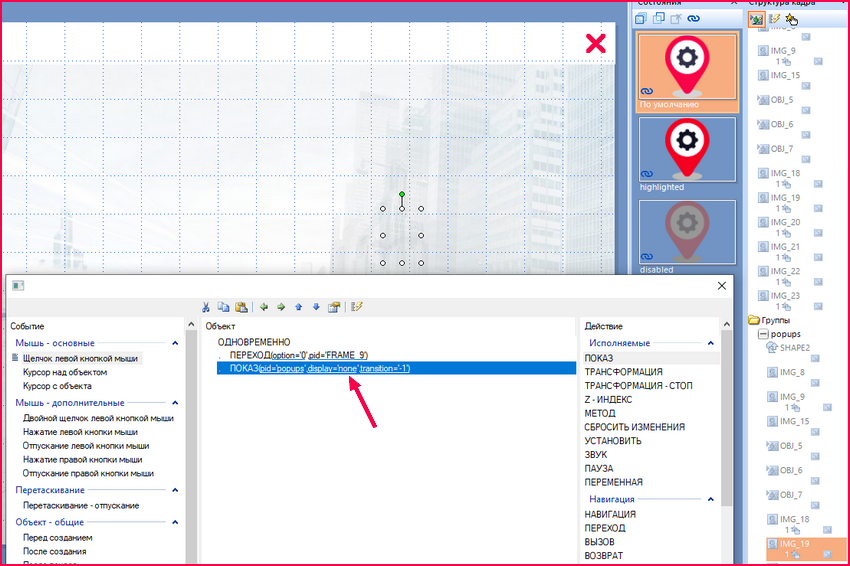Close the event editor dialog

[722, 286]
